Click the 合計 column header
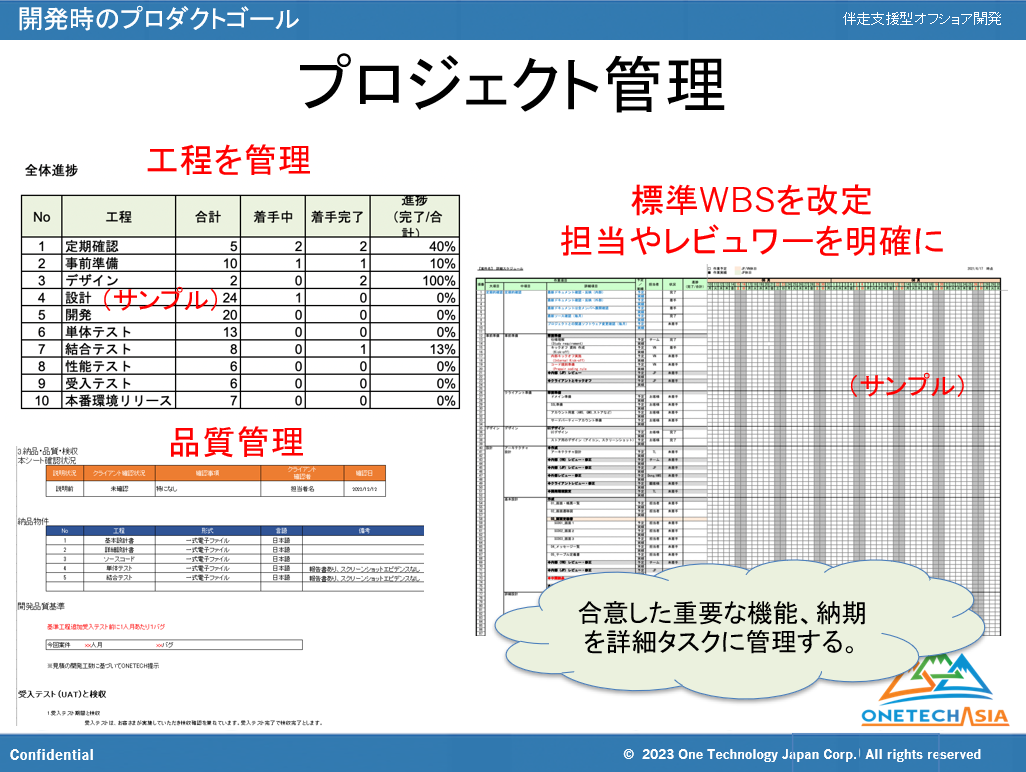The height and width of the screenshot is (772, 1026). (208, 217)
